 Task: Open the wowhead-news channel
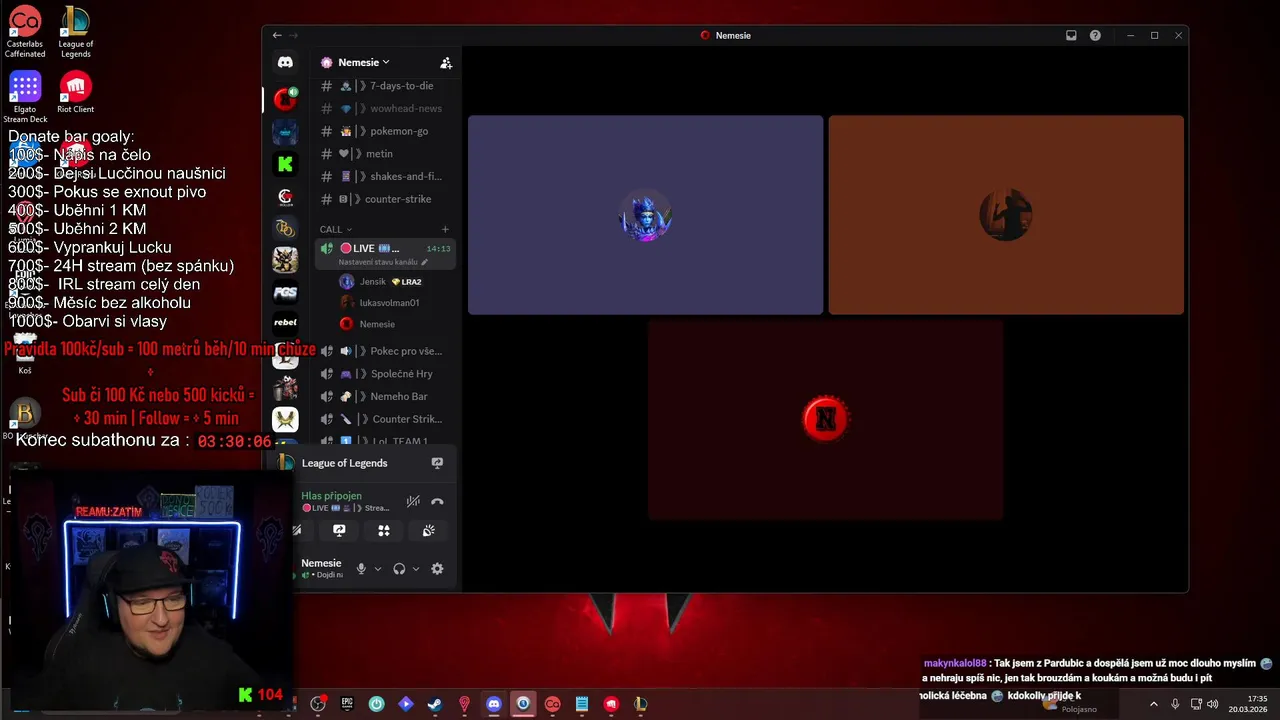(385, 108)
